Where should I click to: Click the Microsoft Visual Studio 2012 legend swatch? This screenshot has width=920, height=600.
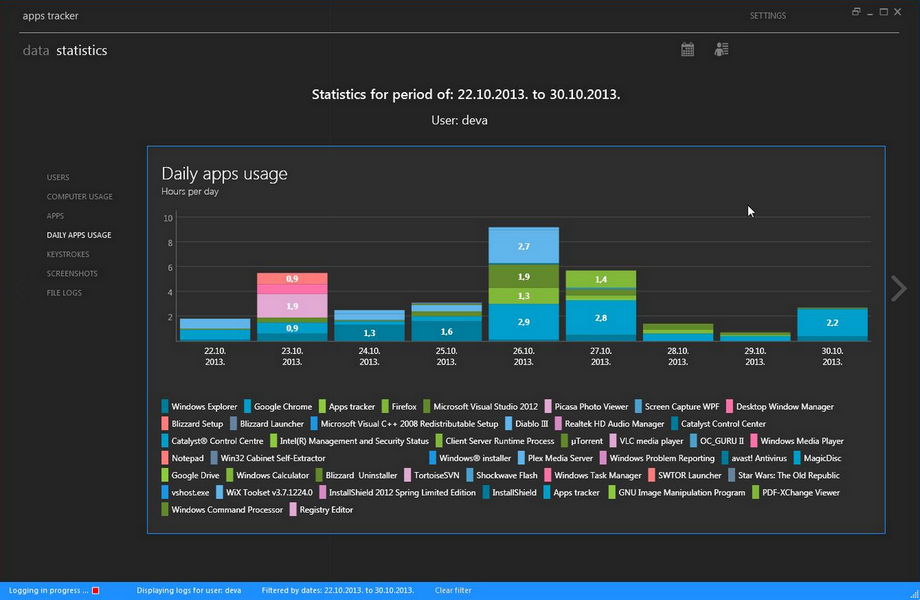(x=427, y=406)
